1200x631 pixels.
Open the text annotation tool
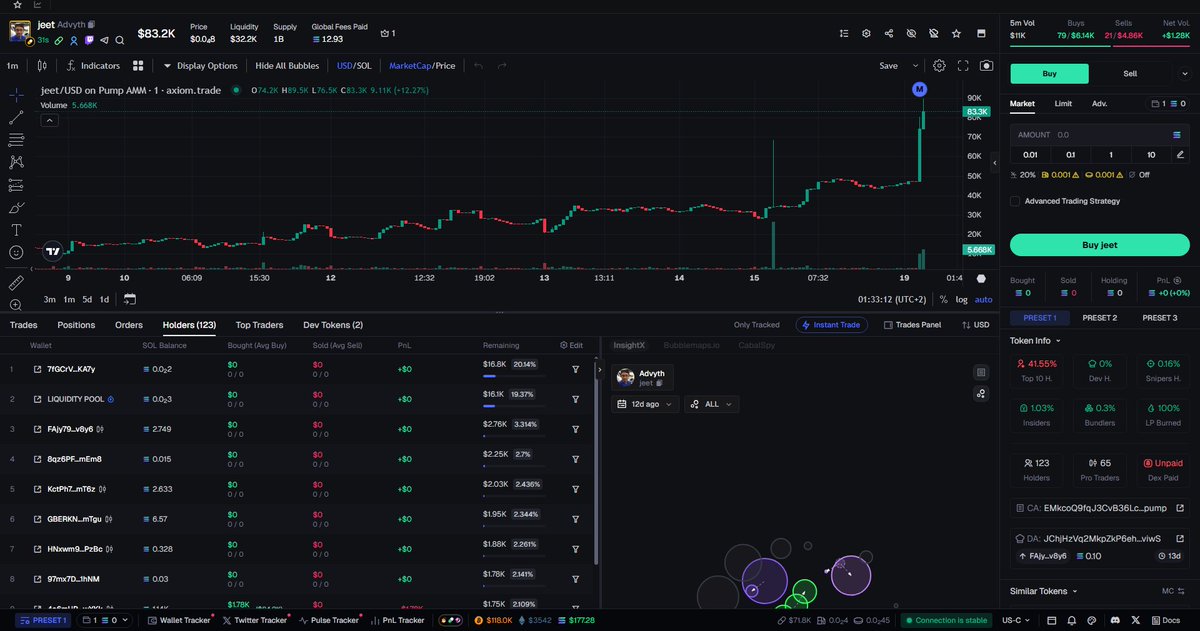16,230
